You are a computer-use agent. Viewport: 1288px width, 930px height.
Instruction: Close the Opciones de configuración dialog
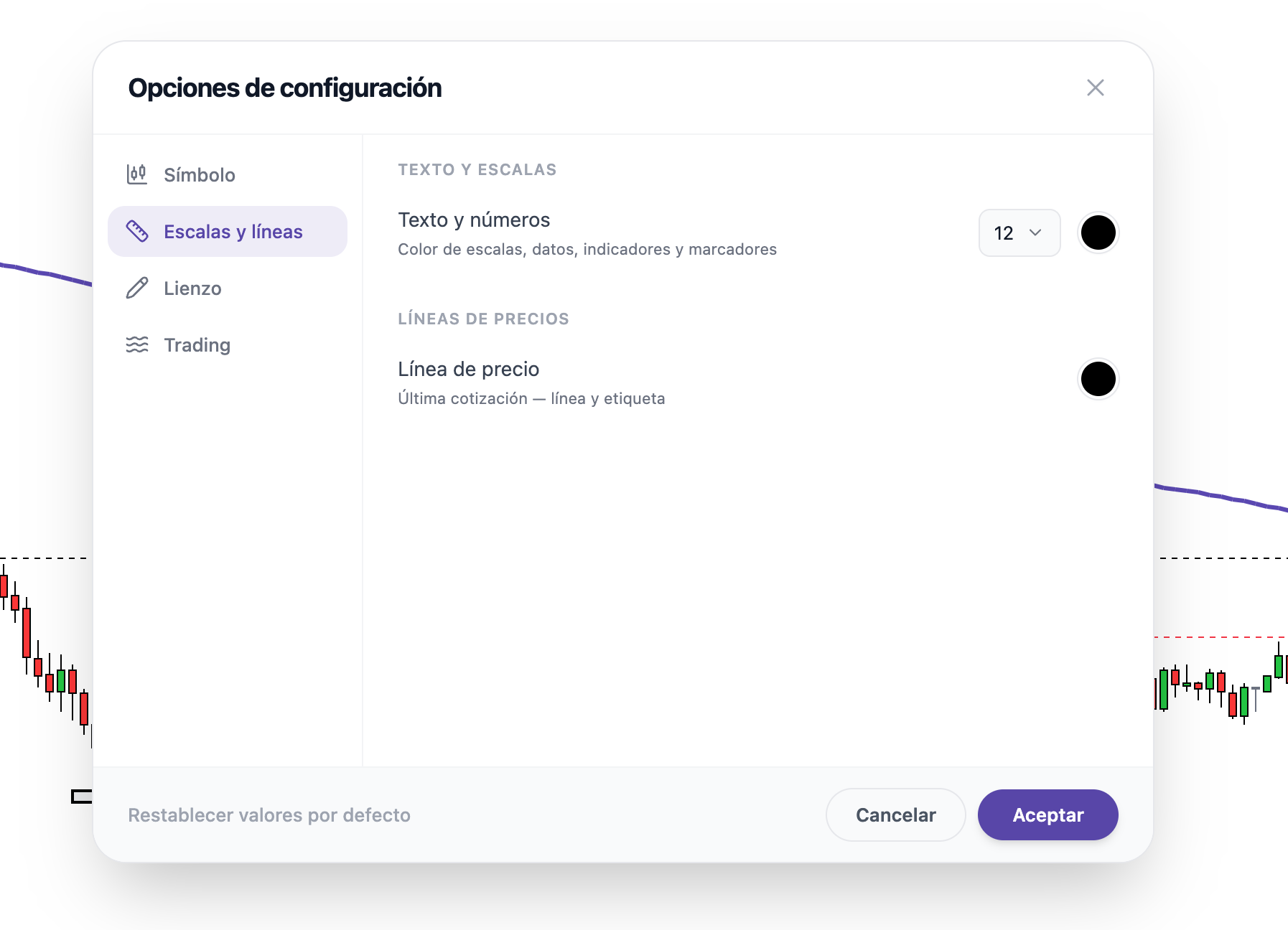1095,88
